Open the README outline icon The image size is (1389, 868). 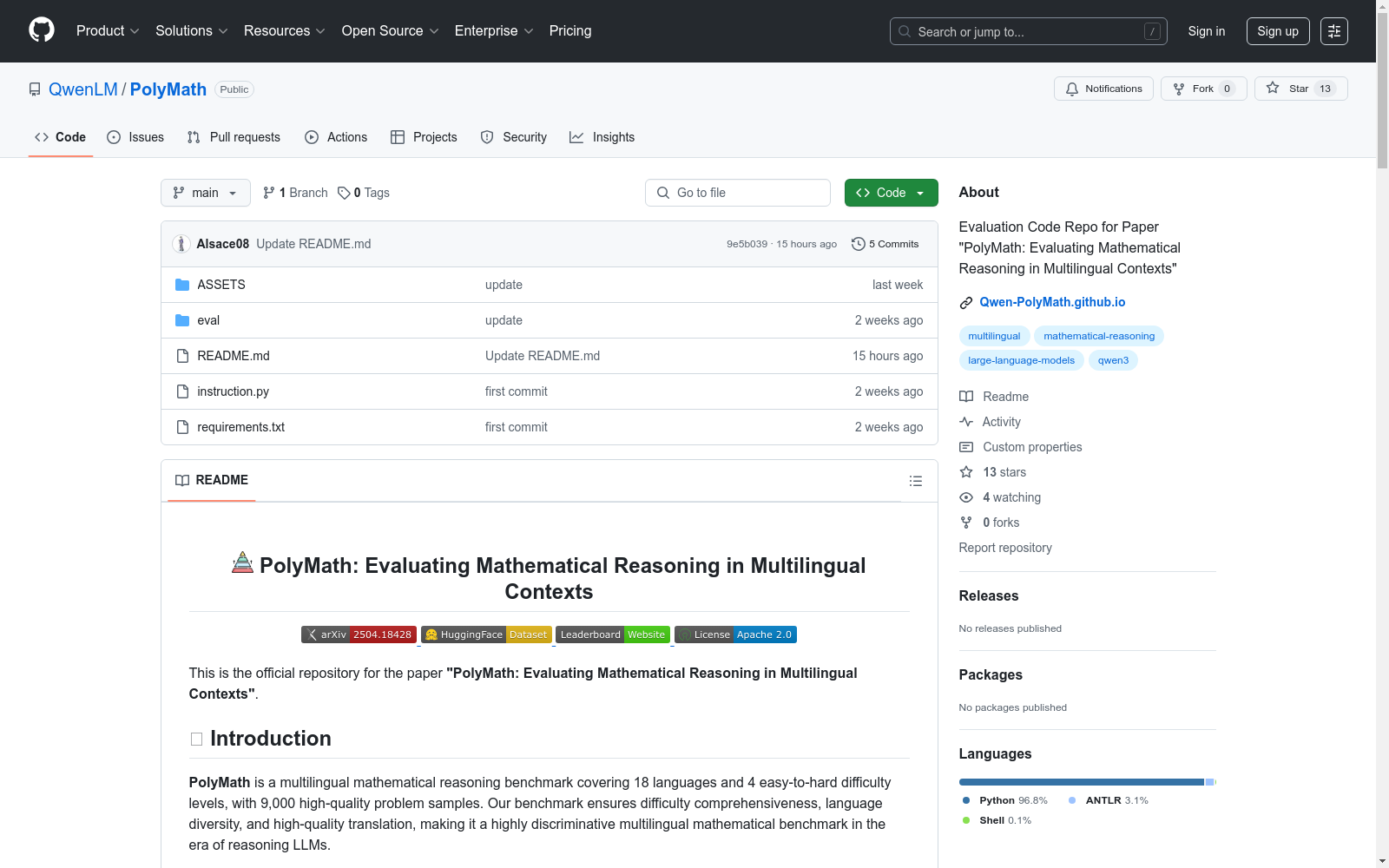click(x=915, y=481)
